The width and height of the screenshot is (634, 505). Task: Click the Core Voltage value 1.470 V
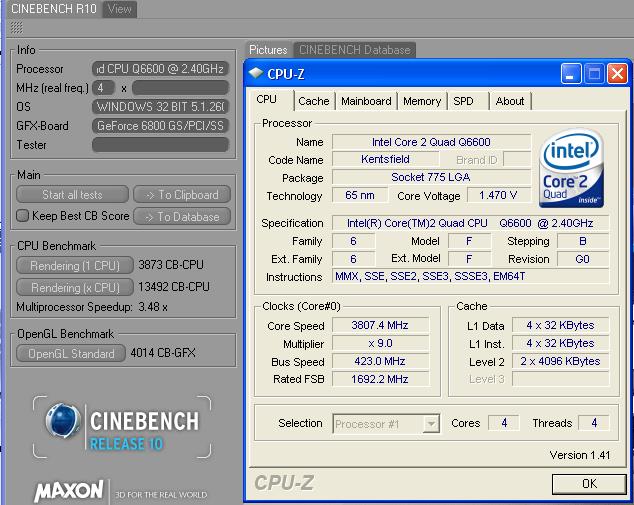498,195
